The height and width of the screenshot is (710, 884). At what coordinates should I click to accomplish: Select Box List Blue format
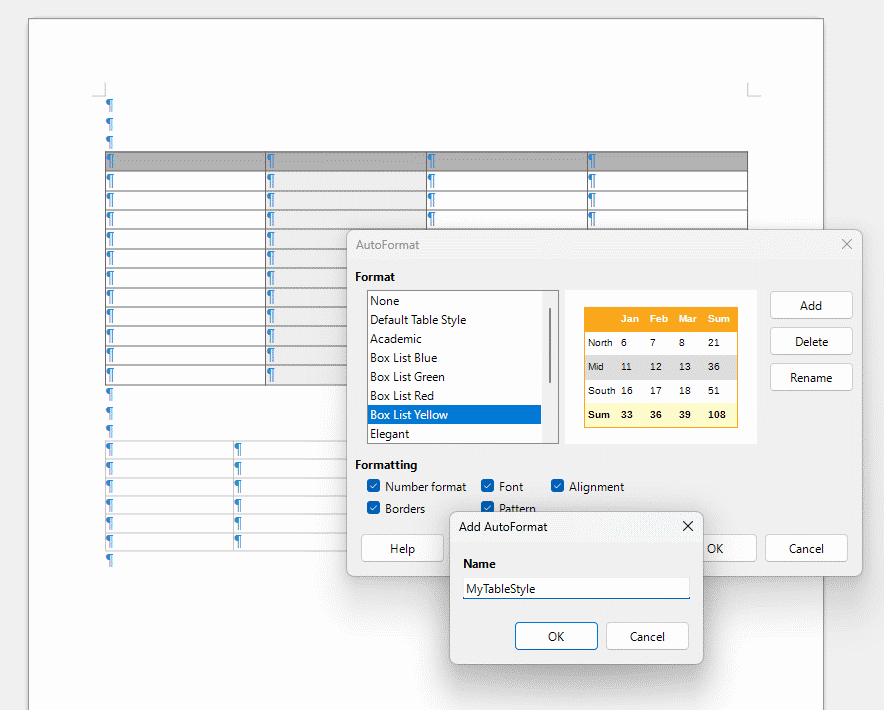pos(454,358)
